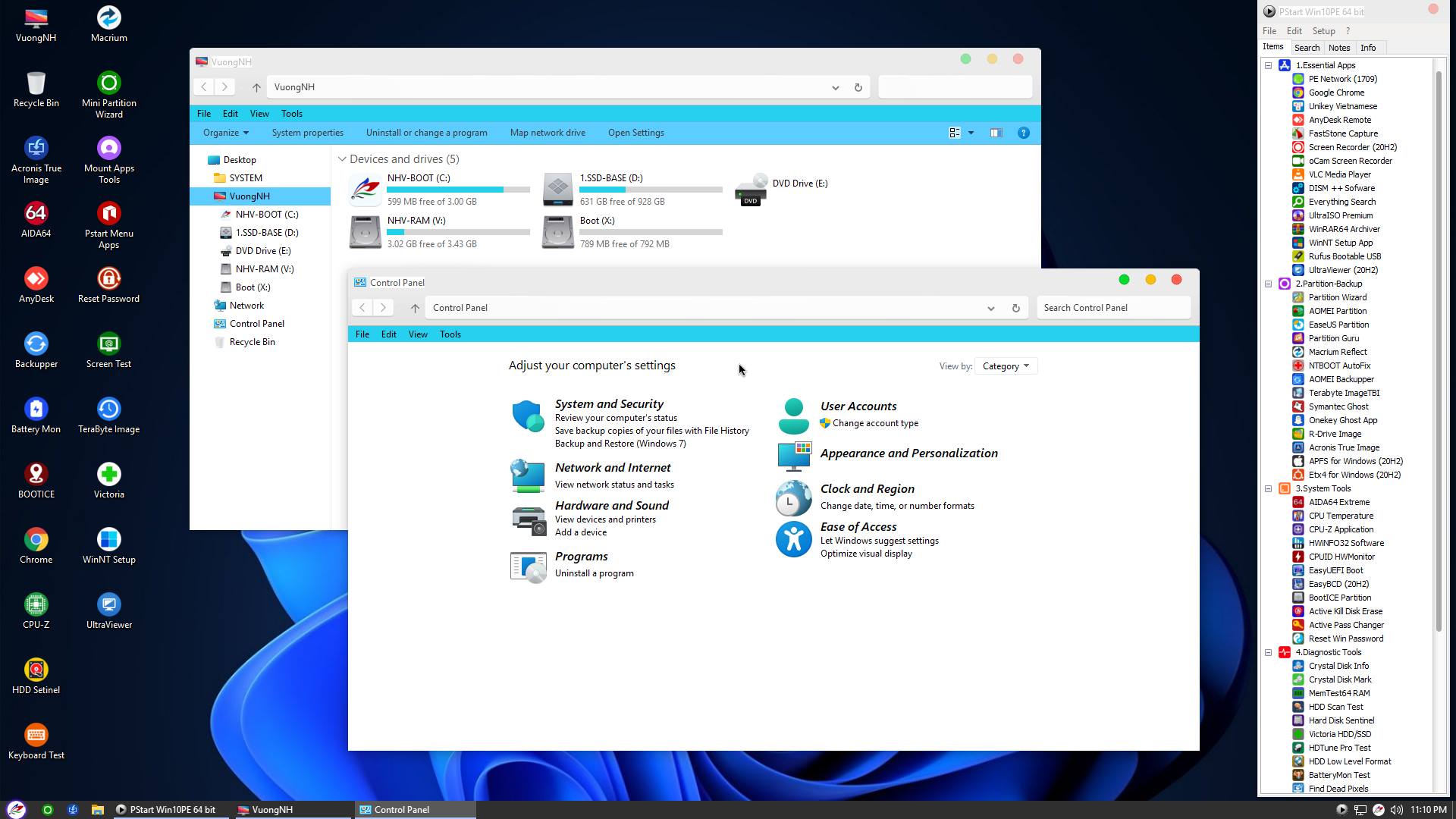Launch Victoria desktop icon
Image resolution: width=1456 pixels, height=819 pixels.
click(108, 481)
